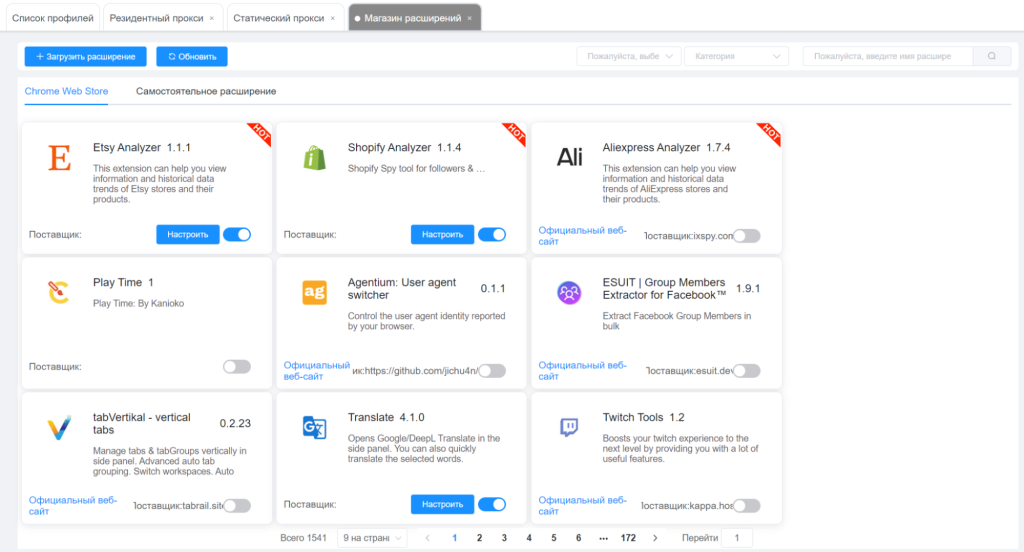
Task: Disable the Etsy Analyzer toggle
Action: click(237, 235)
